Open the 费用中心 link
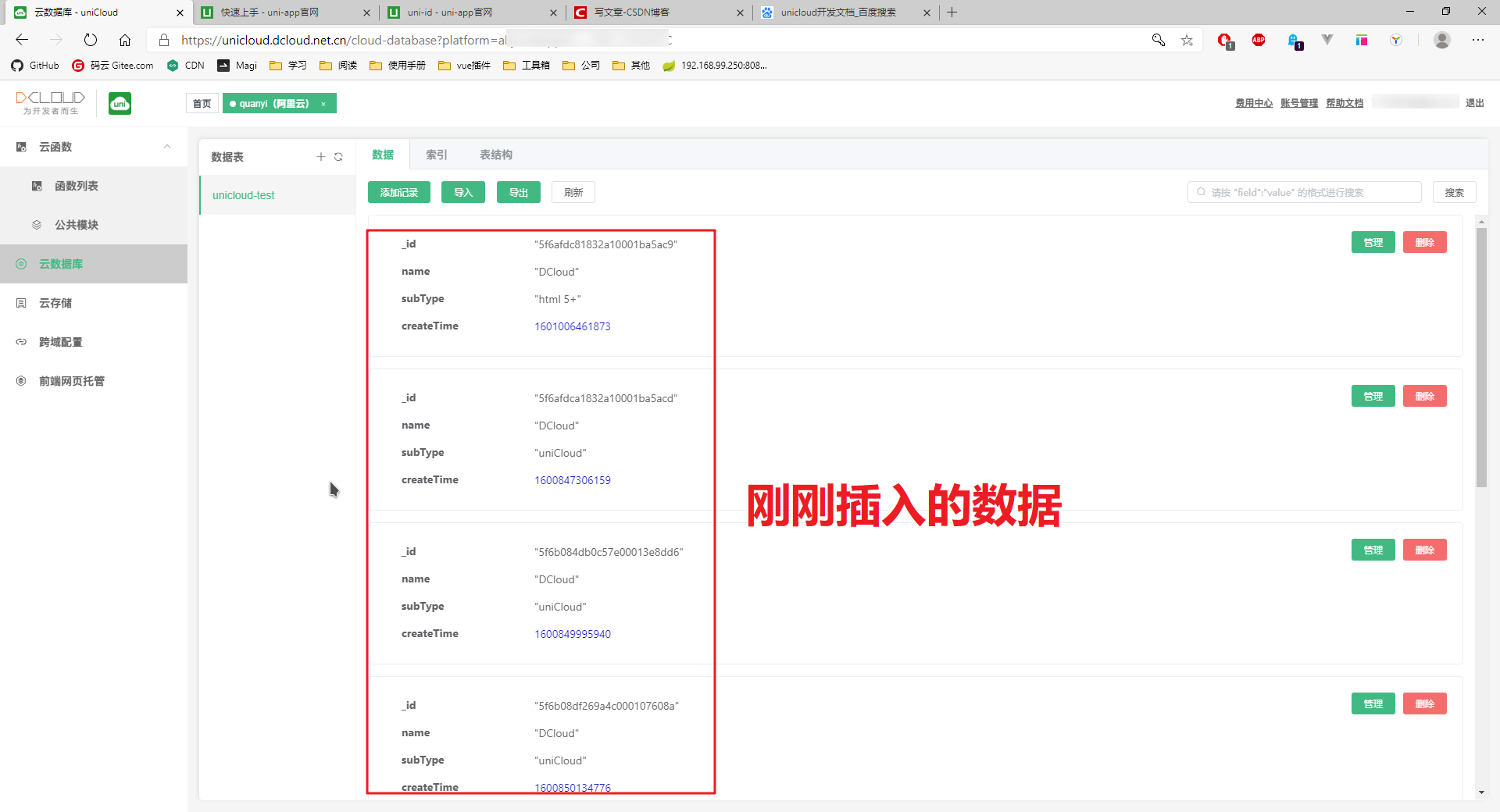Viewport: 1500px width, 812px height. pyautogui.click(x=1254, y=103)
